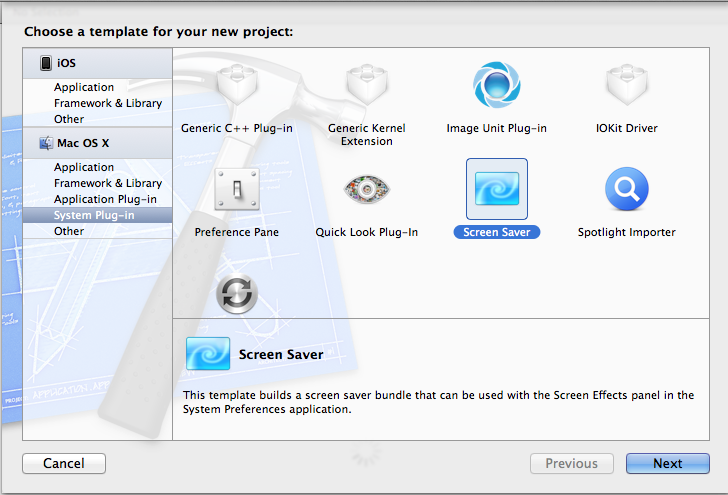Click the Previous button
Viewport: 728px width, 495px height.
coord(572,463)
